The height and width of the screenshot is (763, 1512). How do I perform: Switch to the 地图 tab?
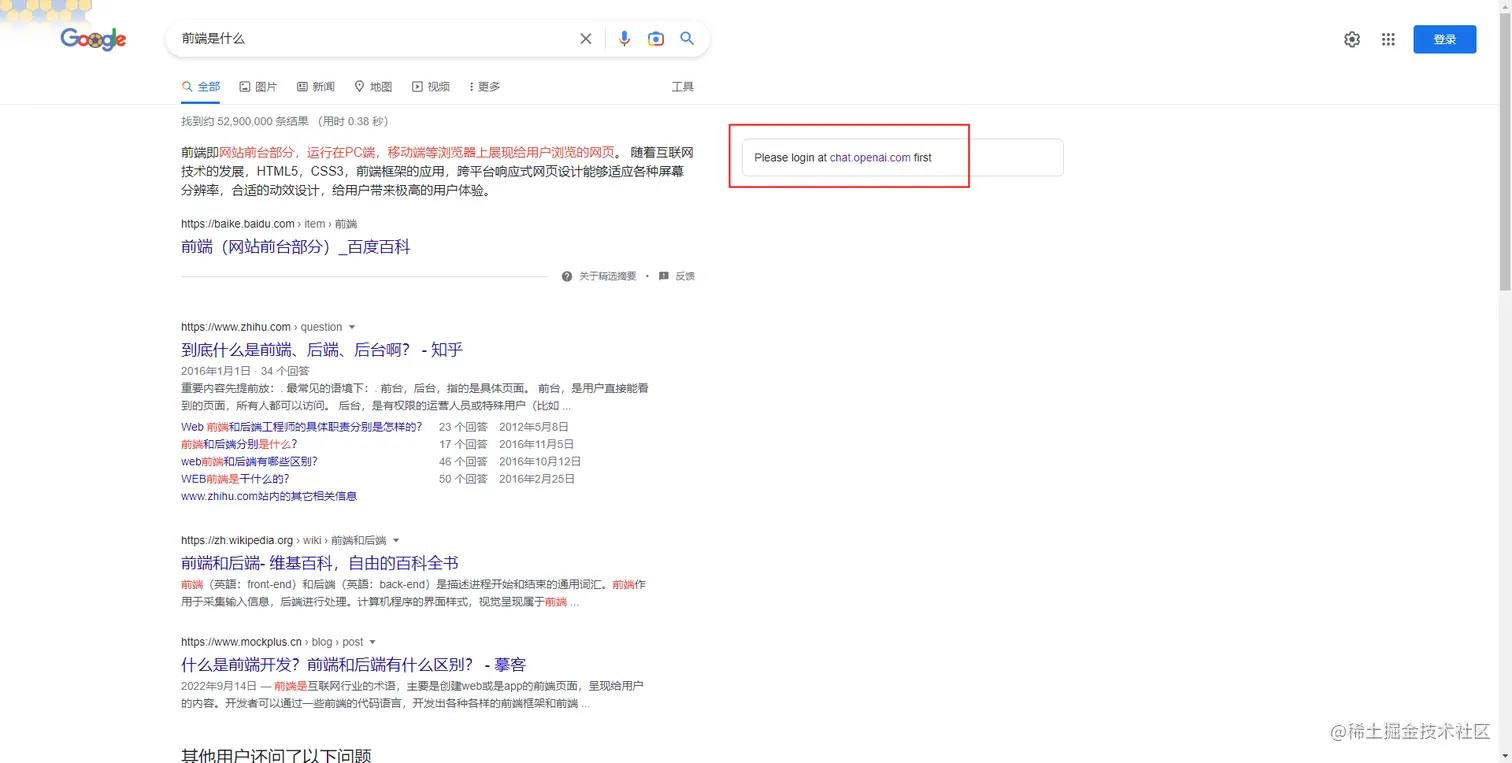(374, 87)
